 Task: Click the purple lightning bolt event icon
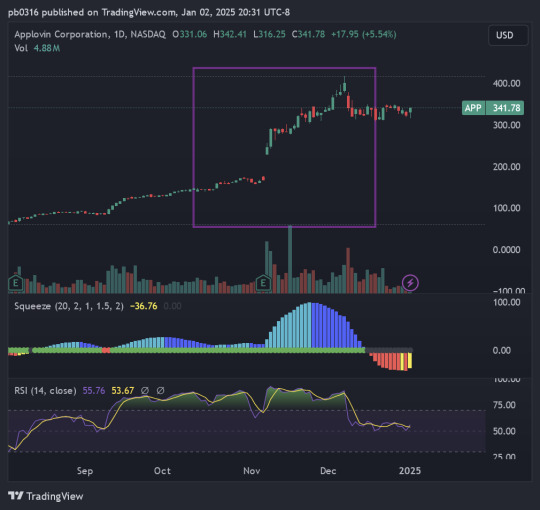point(410,283)
